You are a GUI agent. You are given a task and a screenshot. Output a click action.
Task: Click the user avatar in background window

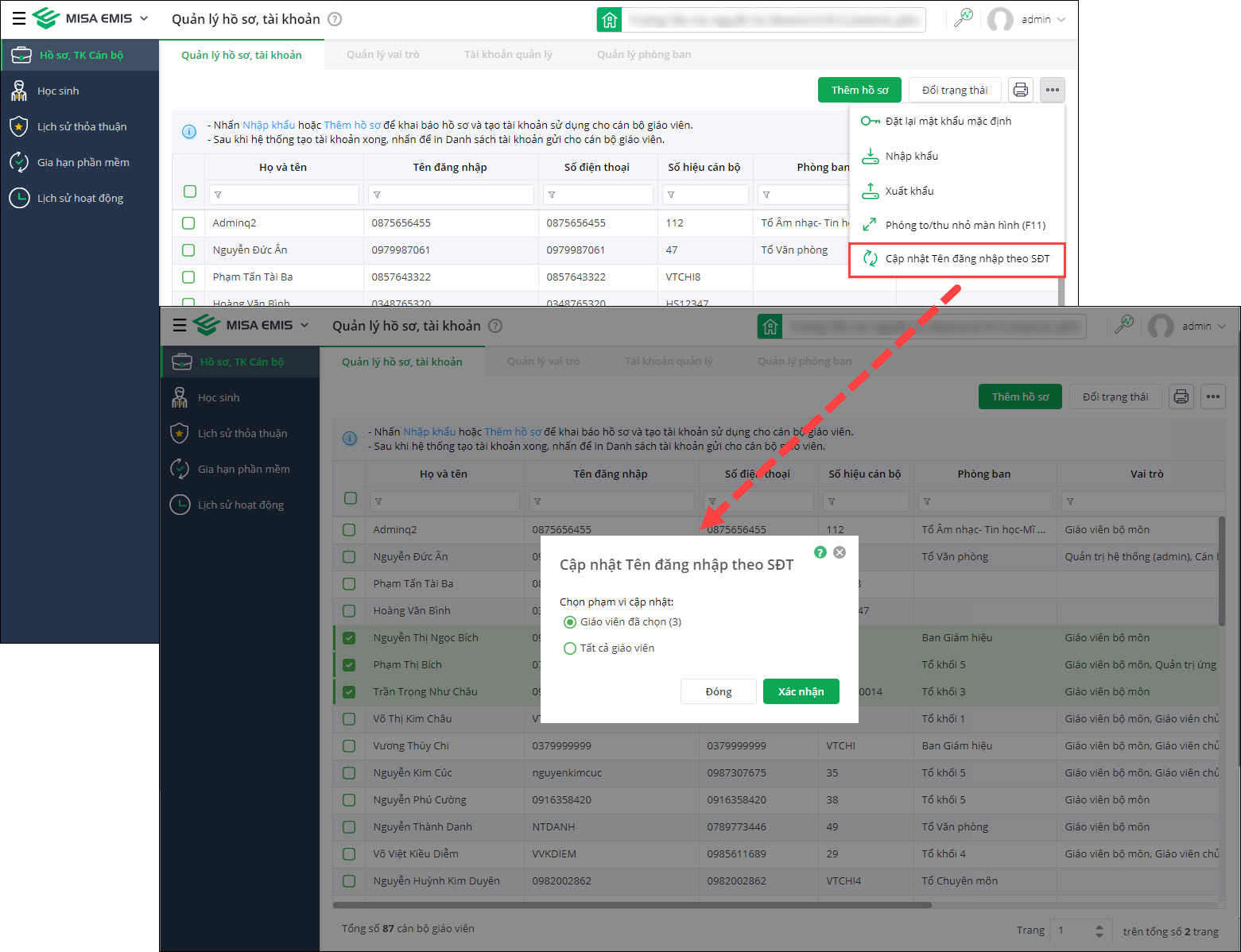click(x=1000, y=20)
